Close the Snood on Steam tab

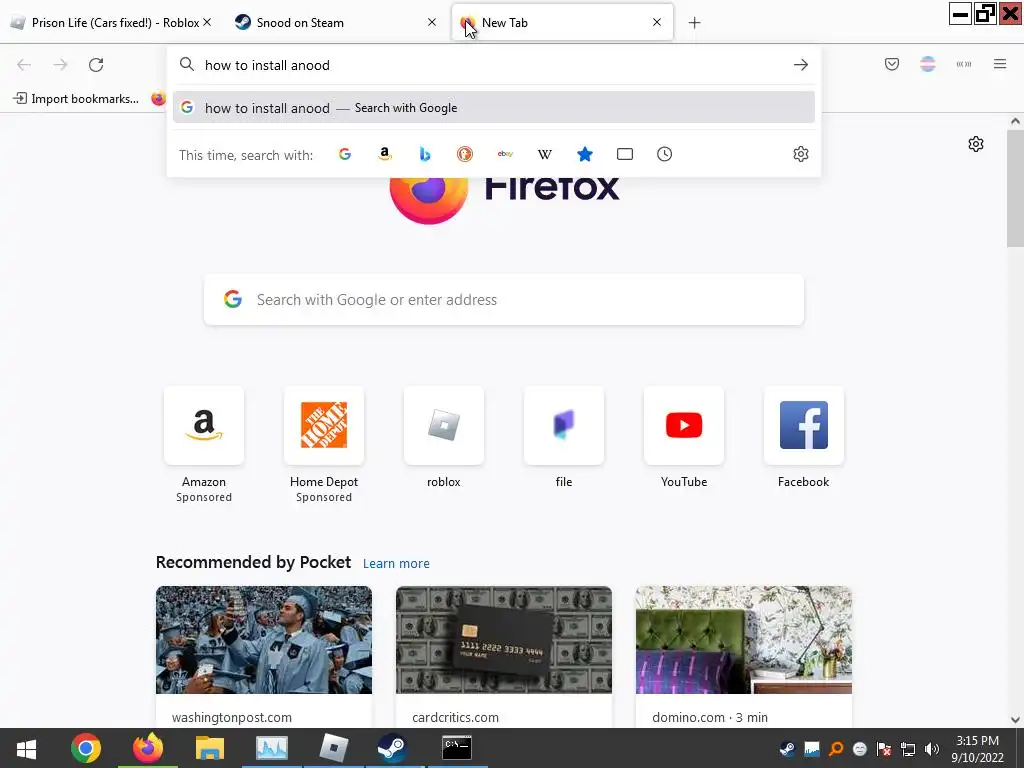[432, 22]
